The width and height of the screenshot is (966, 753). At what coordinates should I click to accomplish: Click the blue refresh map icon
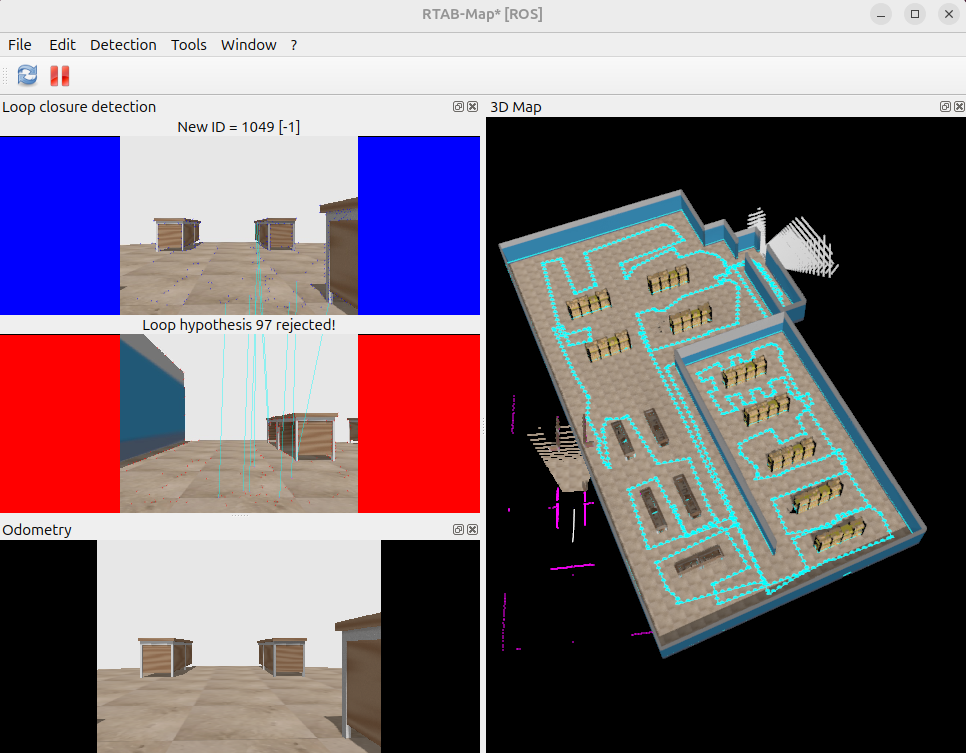[x=27, y=75]
